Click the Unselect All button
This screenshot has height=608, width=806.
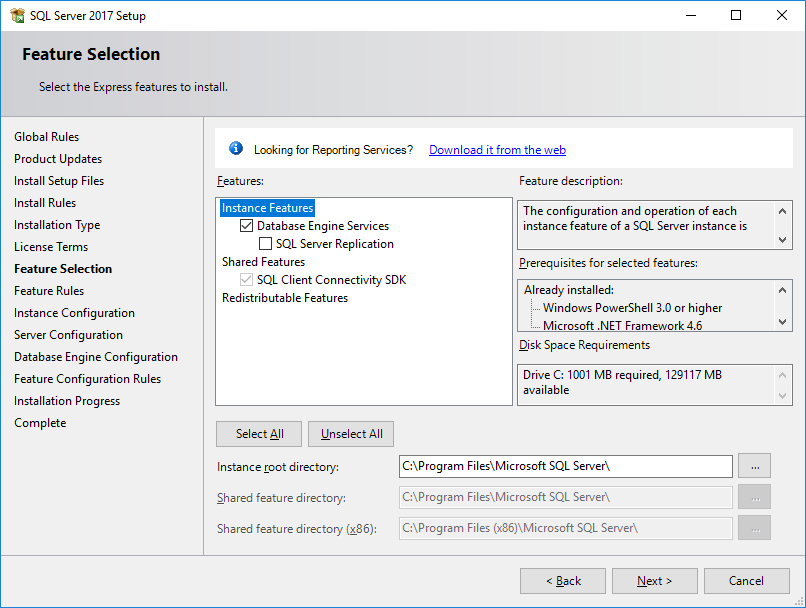click(x=351, y=434)
